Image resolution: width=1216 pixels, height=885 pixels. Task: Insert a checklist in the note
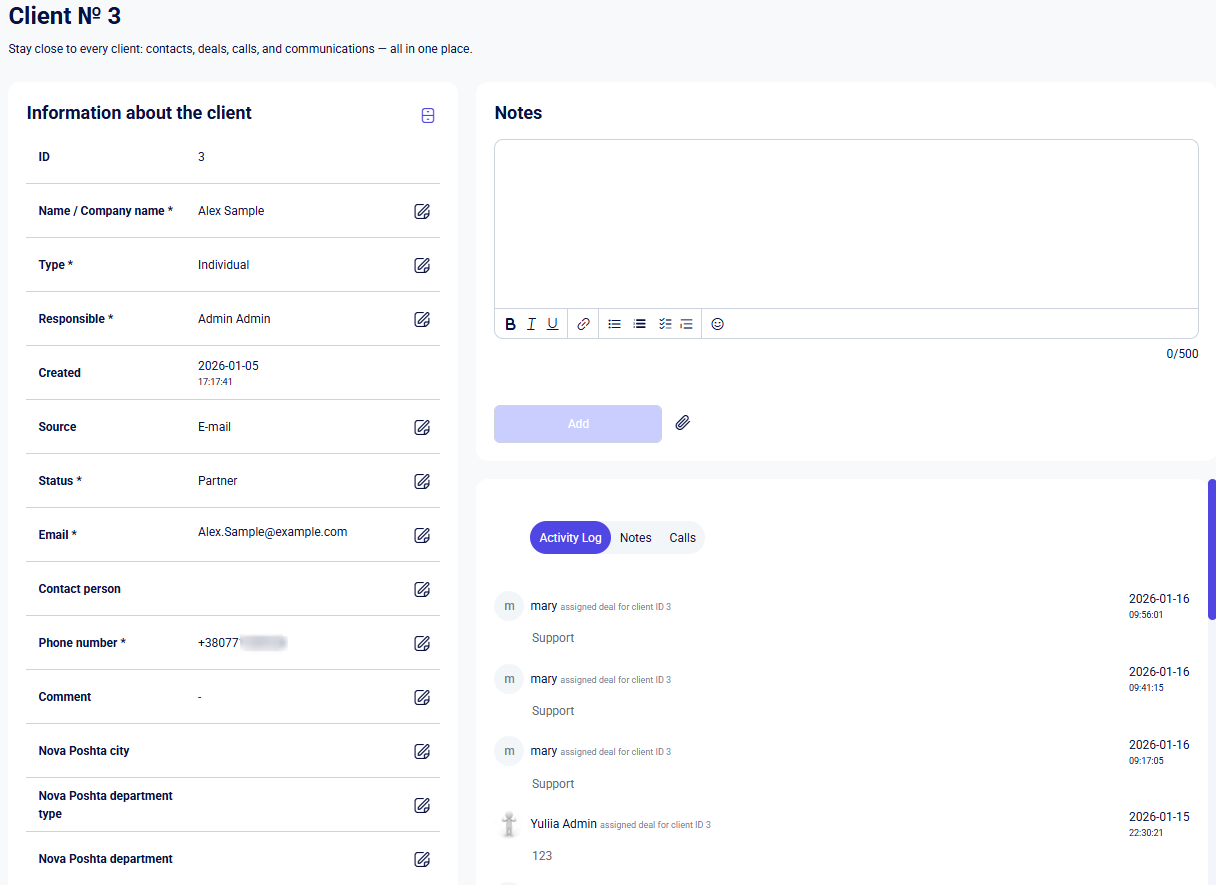(x=665, y=324)
